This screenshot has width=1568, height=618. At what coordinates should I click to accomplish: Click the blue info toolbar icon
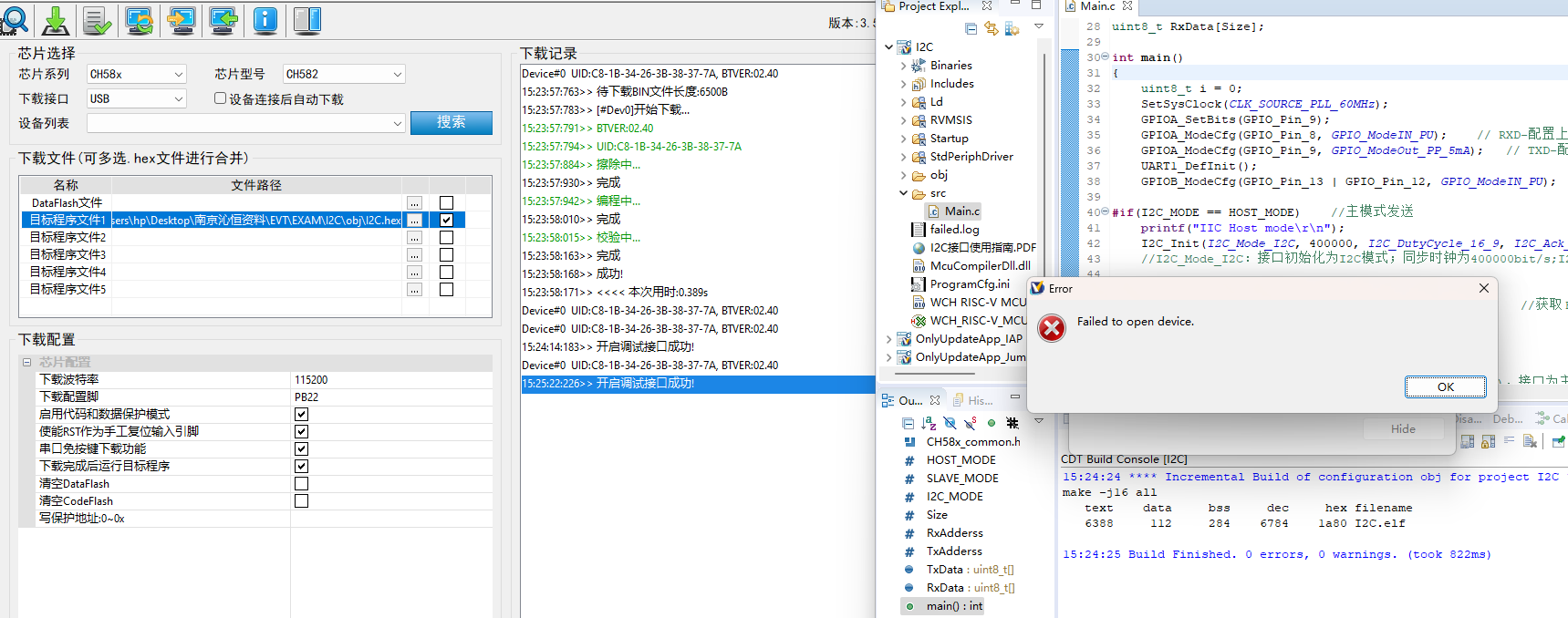[265, 19]
